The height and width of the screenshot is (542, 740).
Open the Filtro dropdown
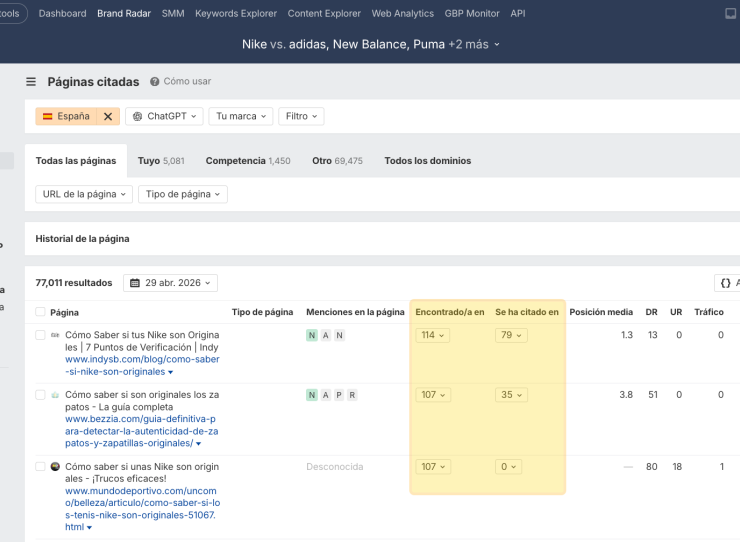pos(301,116)
